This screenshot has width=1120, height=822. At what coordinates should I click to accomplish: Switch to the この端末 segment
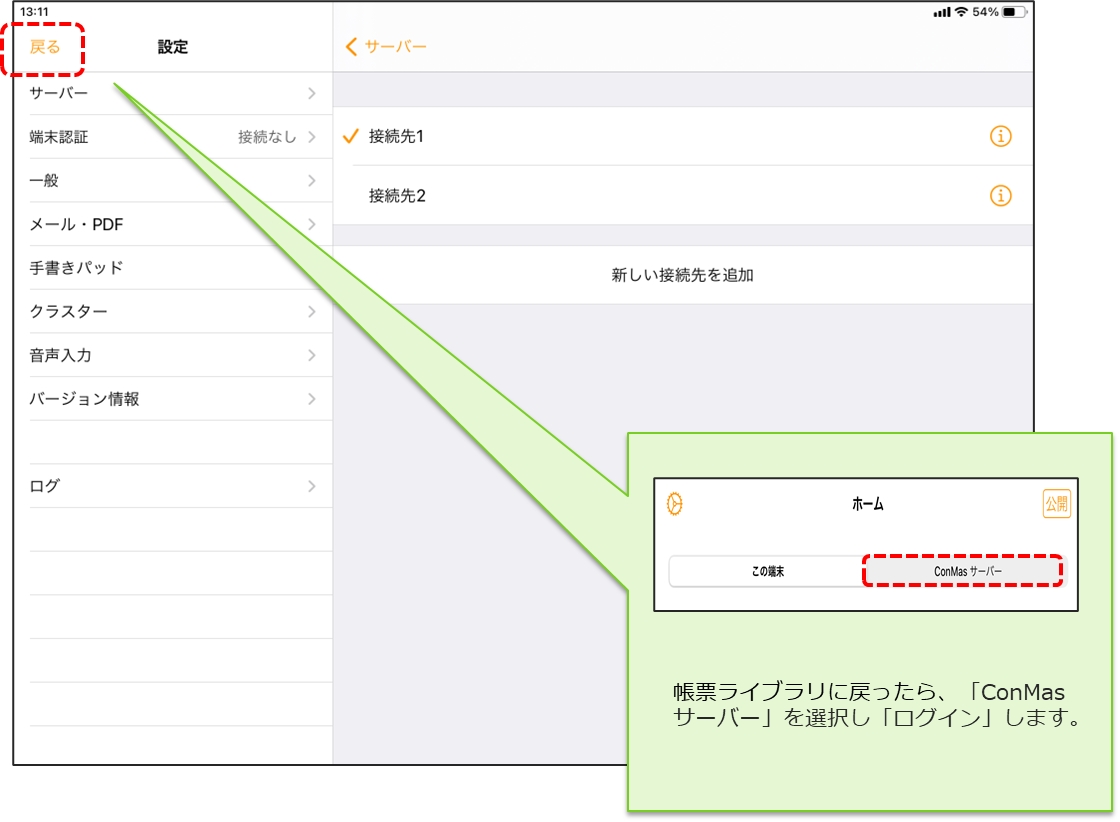tap(767, 571)
